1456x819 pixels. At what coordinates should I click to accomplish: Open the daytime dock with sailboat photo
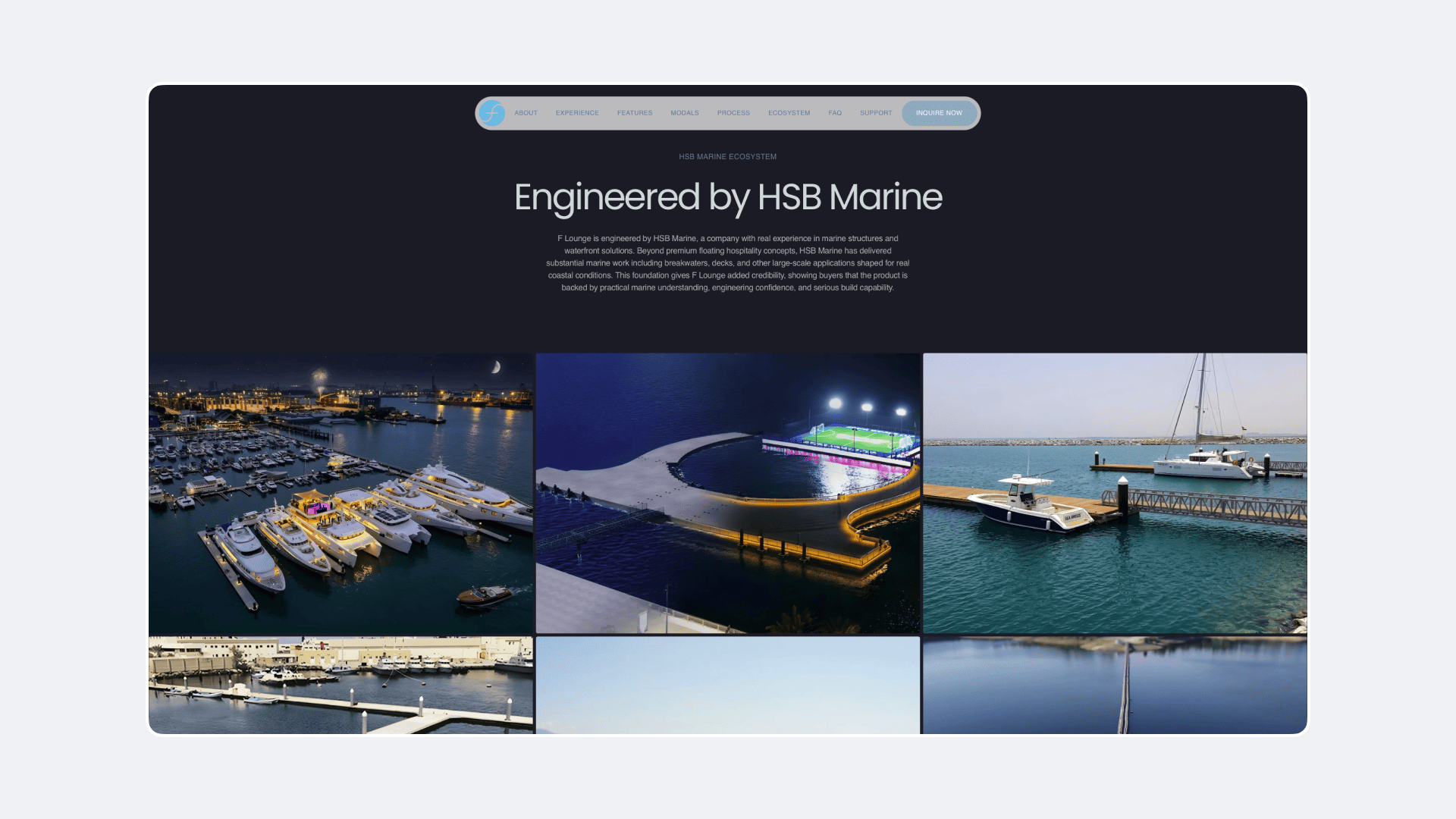click(x=1115, y=493)
